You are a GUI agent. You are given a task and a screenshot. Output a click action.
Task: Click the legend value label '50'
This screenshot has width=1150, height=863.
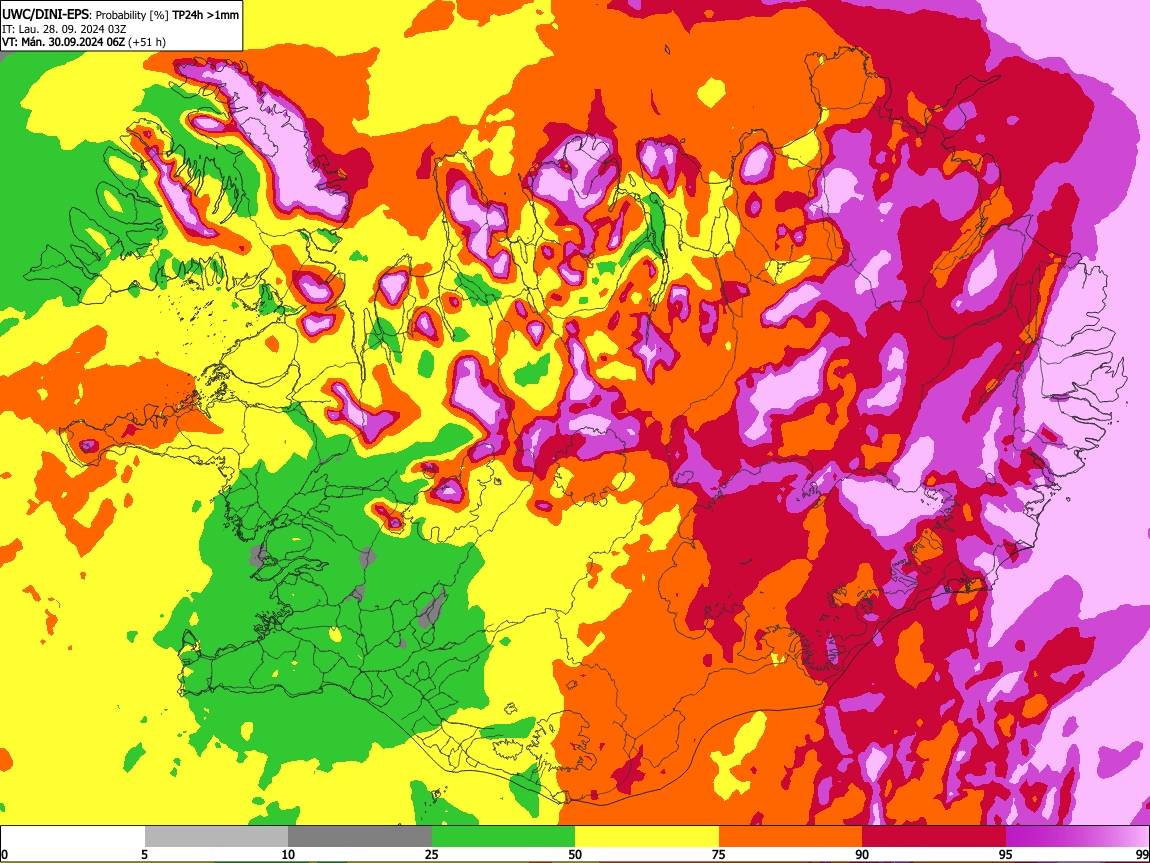(575, 854)
